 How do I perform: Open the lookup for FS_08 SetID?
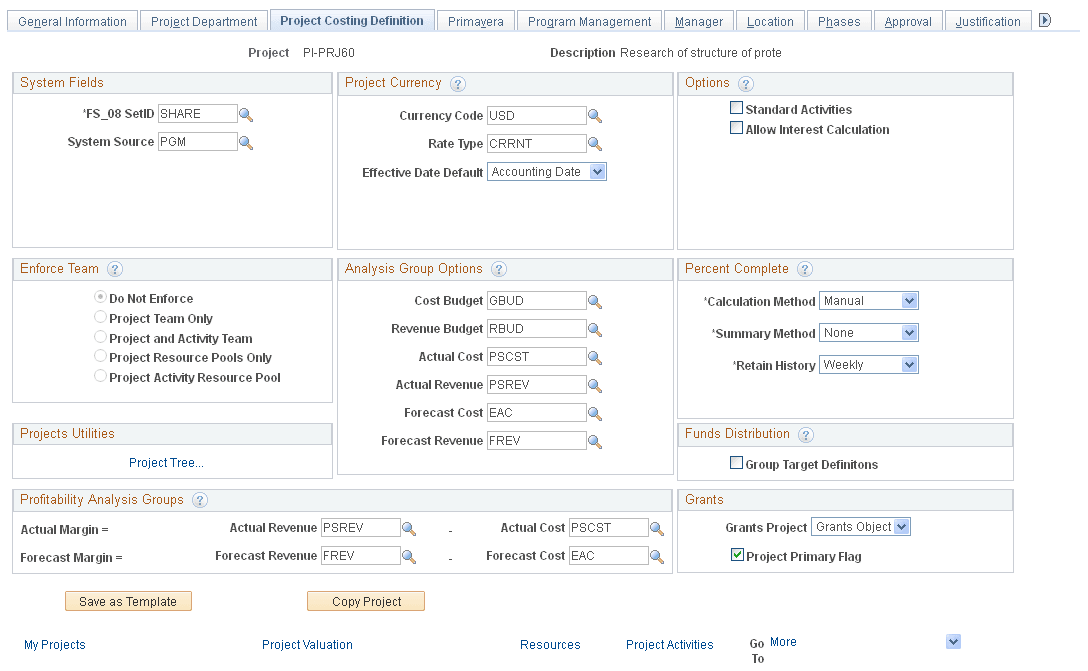[x=246, y=113]
